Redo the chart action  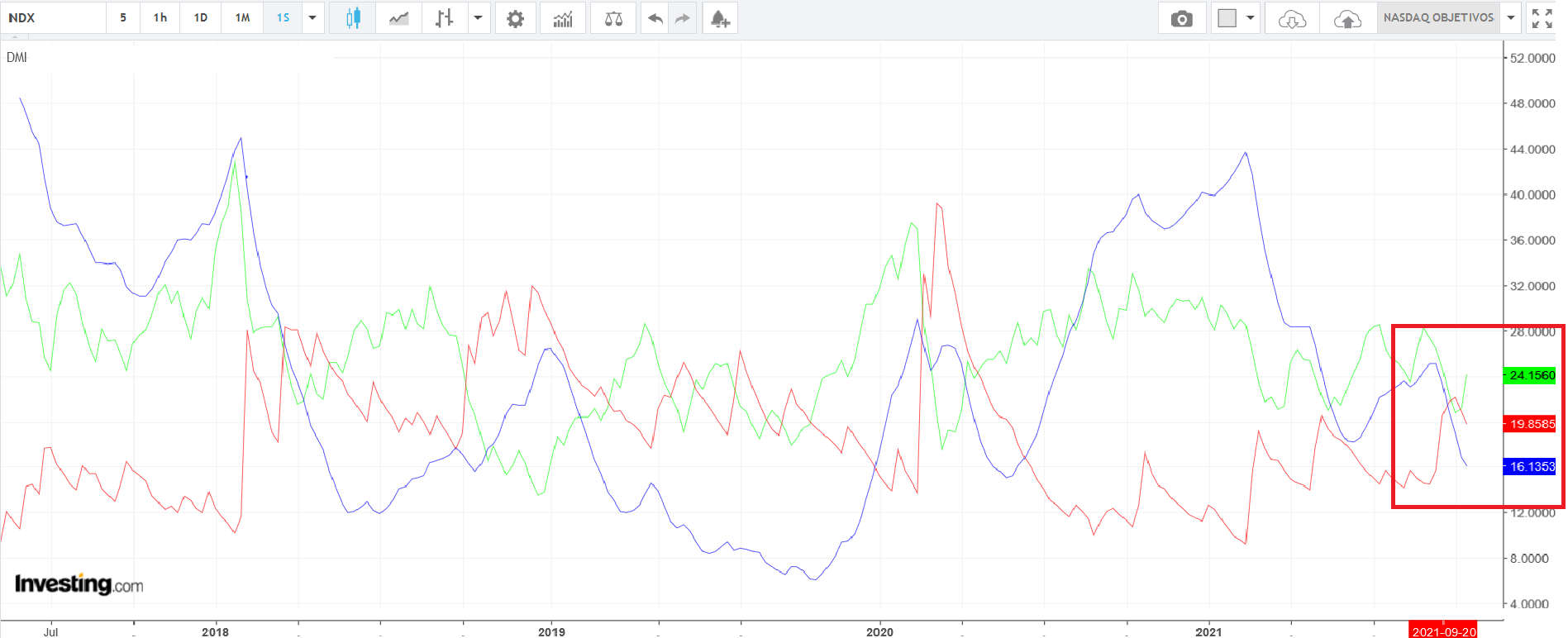(x=683, y=18)
